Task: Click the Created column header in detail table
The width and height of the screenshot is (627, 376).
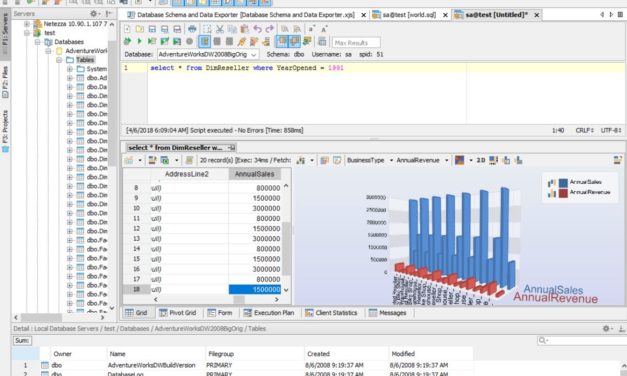Action: coord(346,354)
